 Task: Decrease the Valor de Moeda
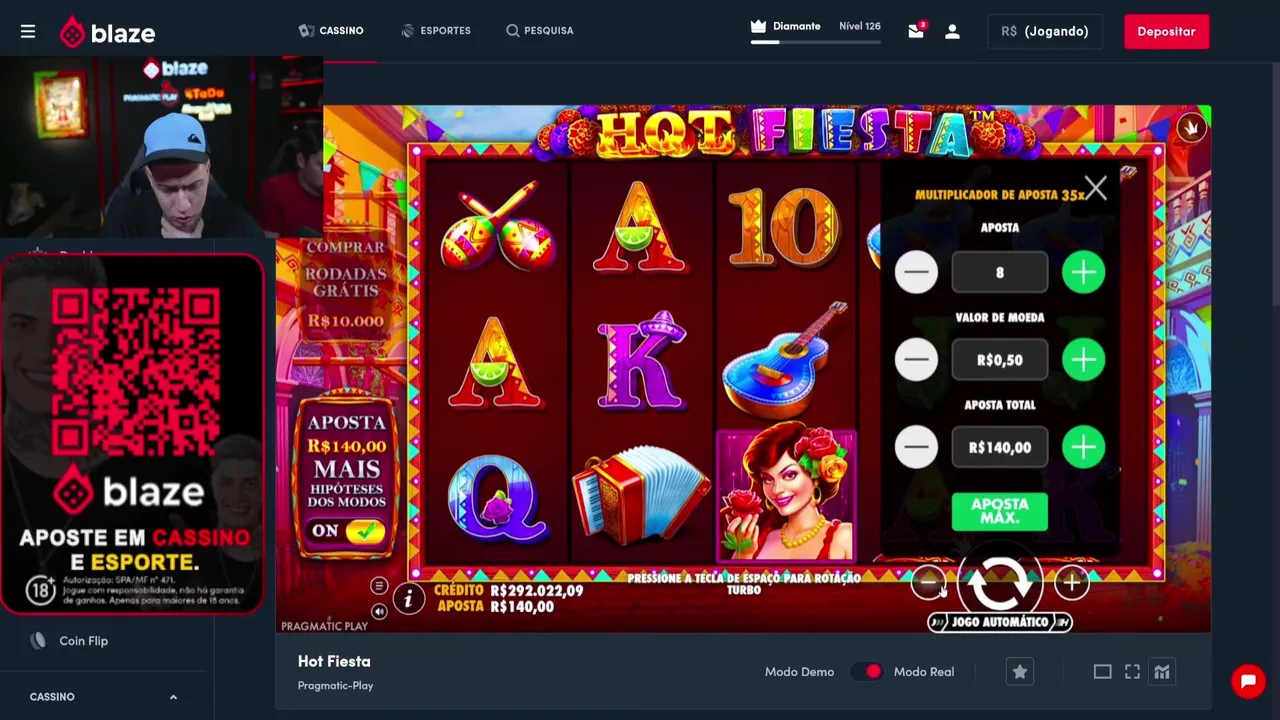point(916,360)
